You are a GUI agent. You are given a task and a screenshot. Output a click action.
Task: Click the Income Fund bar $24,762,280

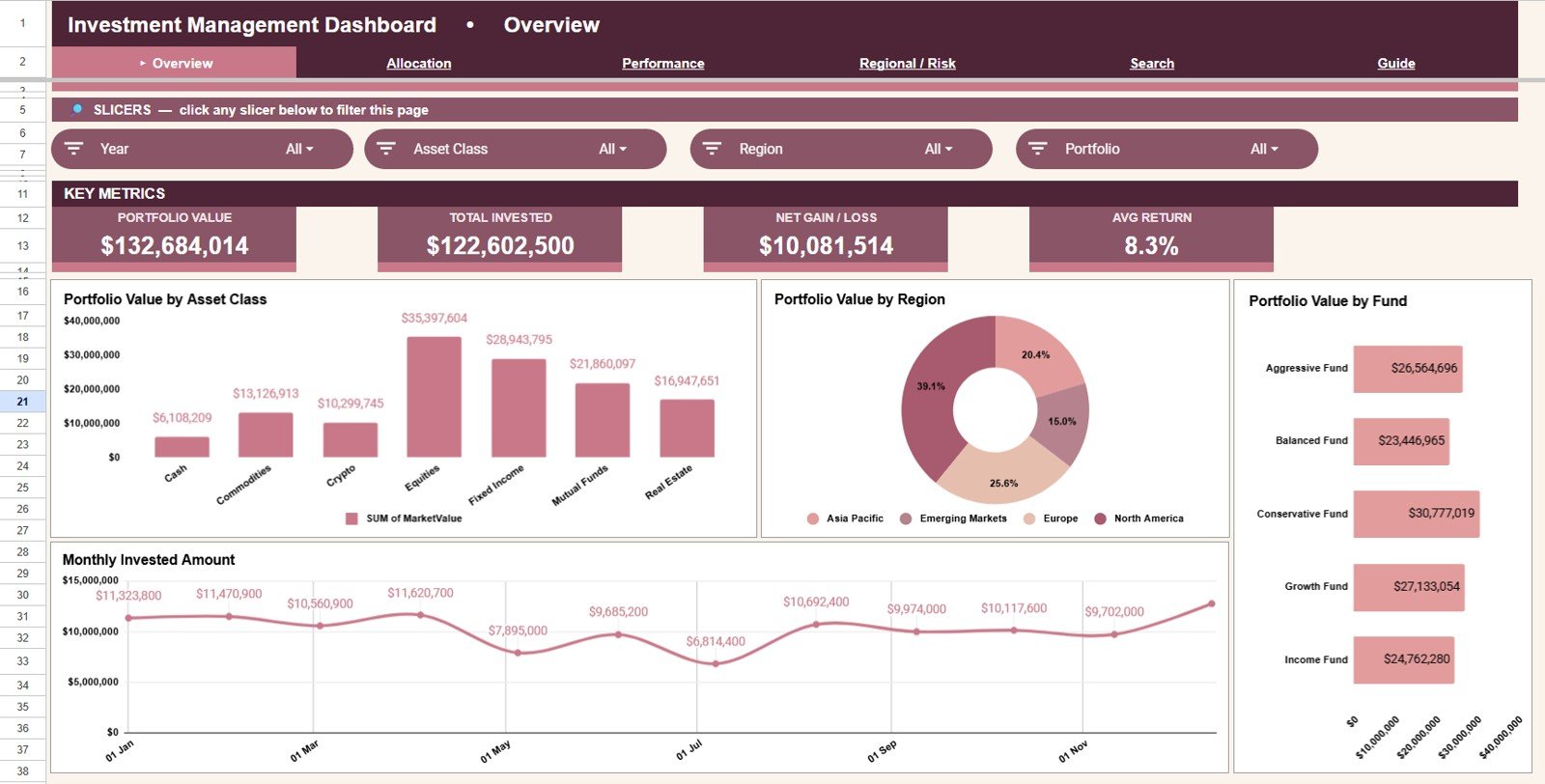1404,659
